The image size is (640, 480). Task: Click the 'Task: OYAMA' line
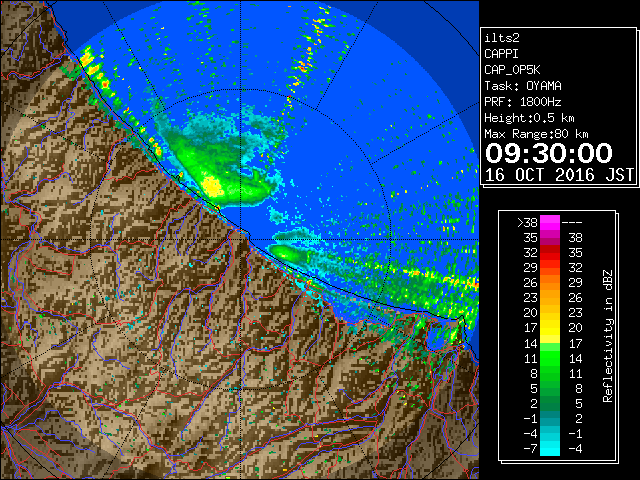[x=523, y=86]
